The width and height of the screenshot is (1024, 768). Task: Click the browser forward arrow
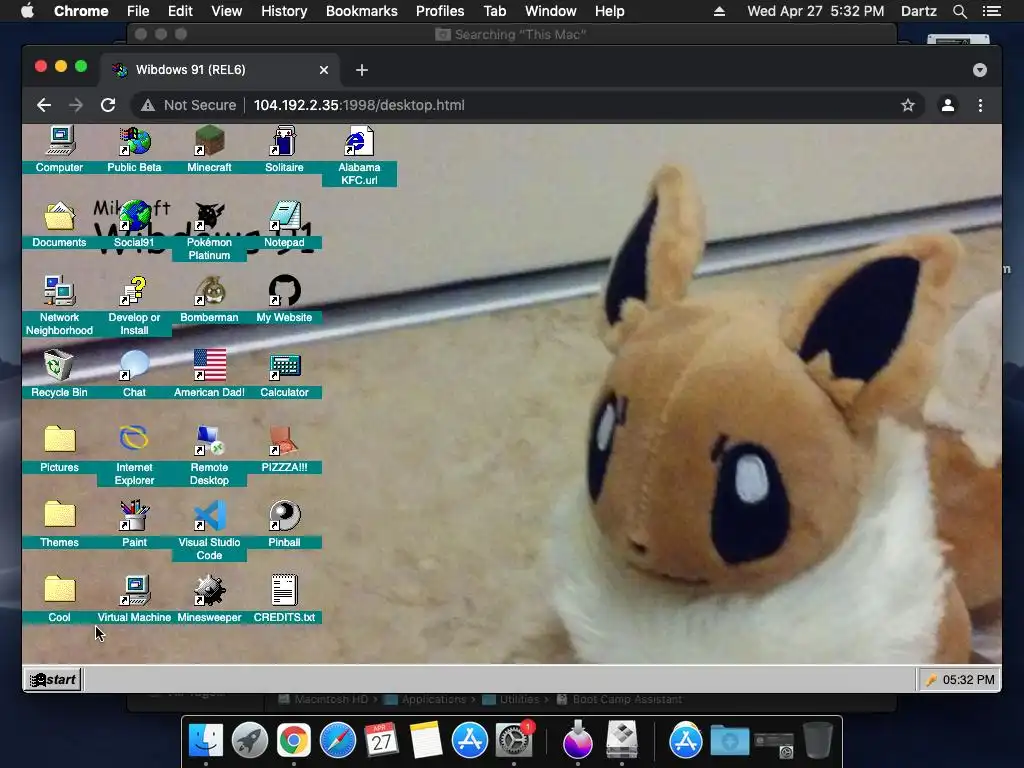[76, 105]
